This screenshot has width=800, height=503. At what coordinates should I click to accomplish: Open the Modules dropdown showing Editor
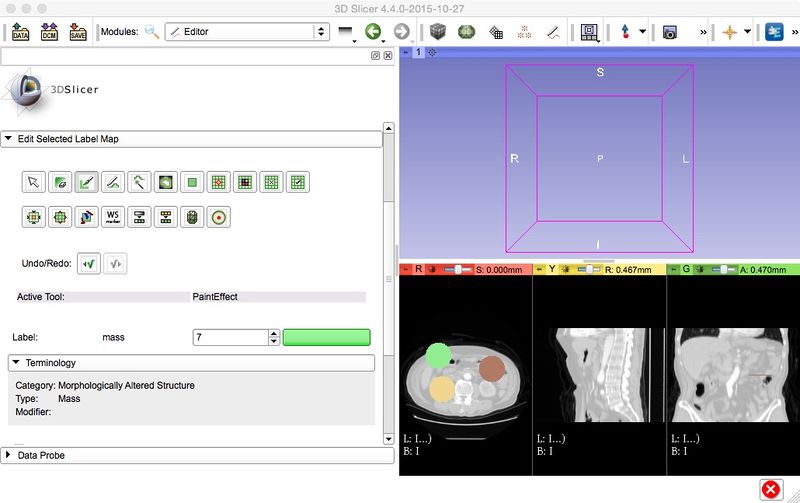click(247, 32)
